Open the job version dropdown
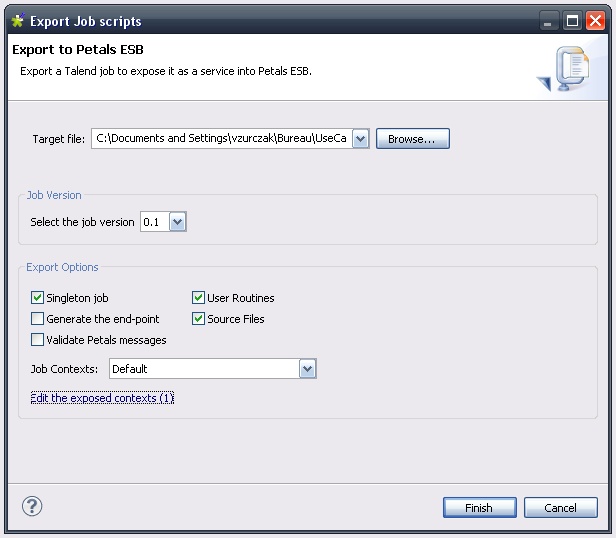 177,222
